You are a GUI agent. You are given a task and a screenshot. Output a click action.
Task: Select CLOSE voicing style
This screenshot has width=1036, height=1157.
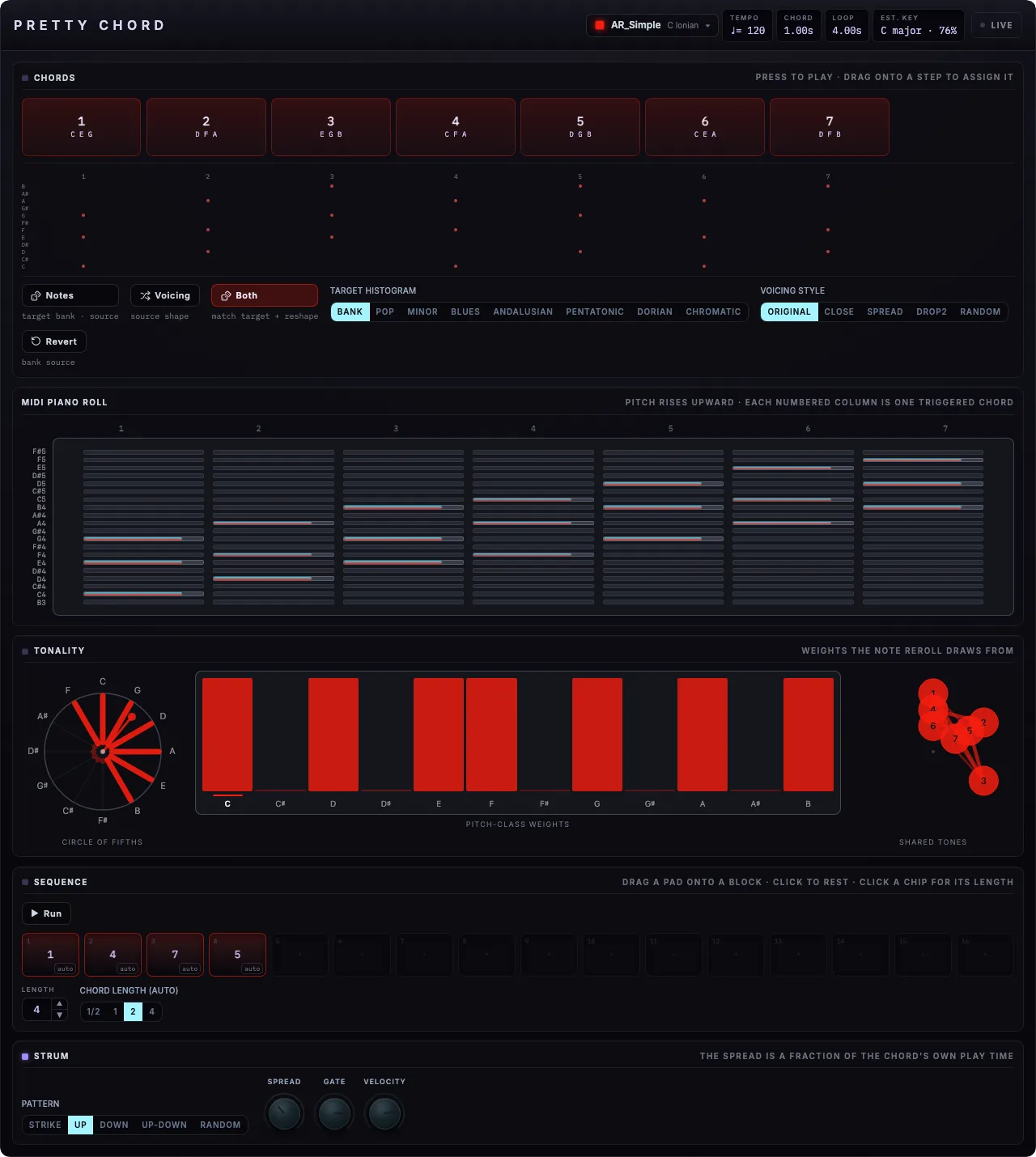coord(839,311)
